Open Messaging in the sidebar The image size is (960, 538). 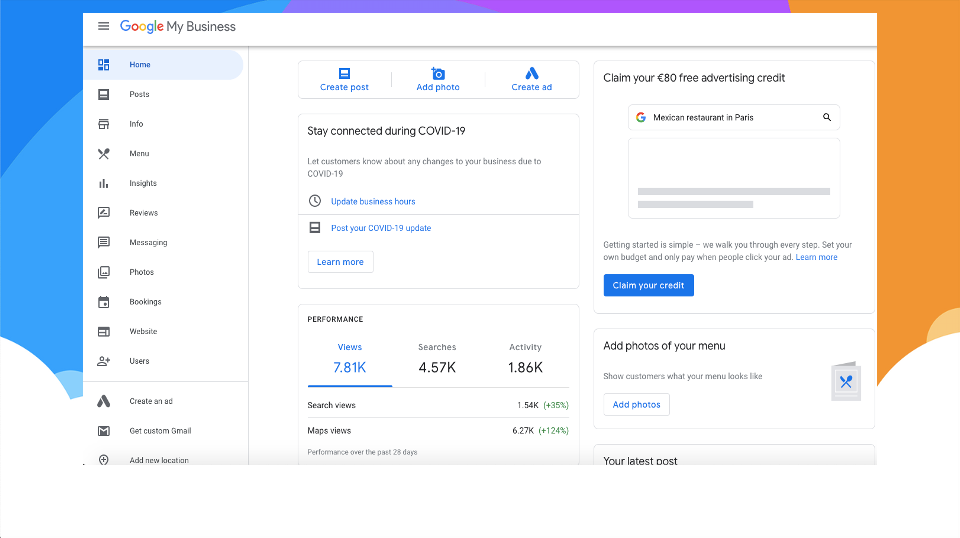(163, 242)
